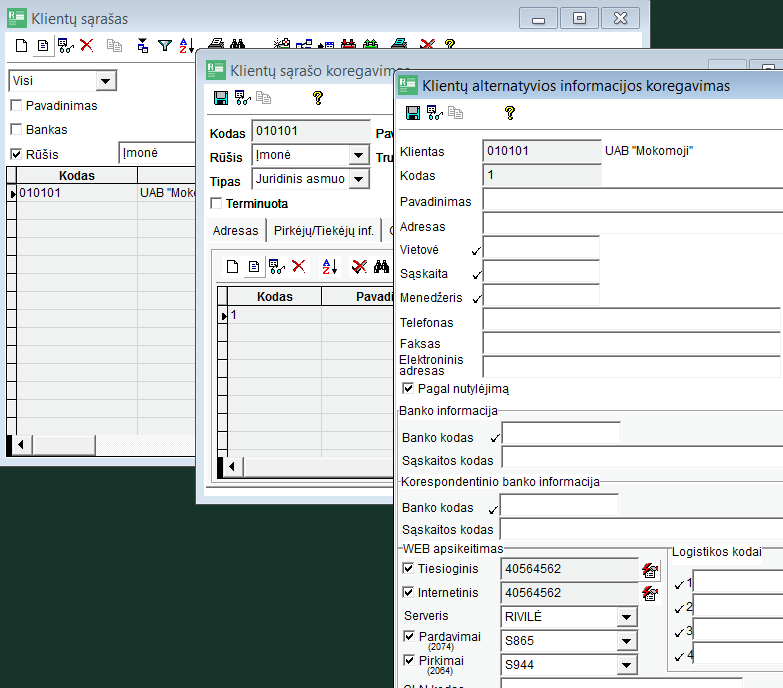Save alternatyvios informacijos koregavimas record
783x688 pixels.
click(412, 113)
